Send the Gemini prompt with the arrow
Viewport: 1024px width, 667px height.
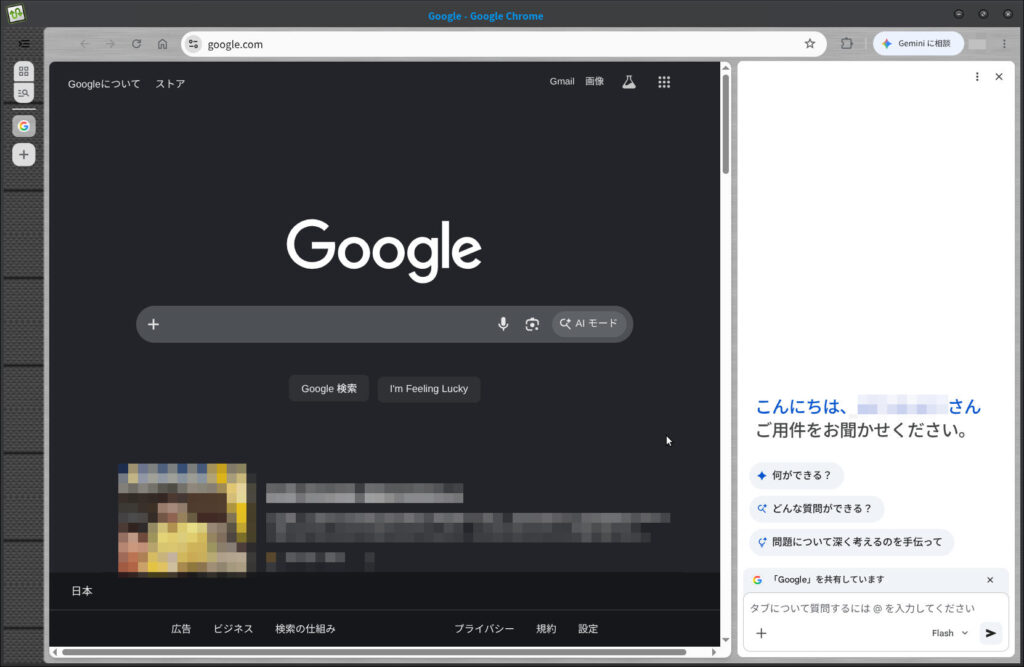(991, 633)
